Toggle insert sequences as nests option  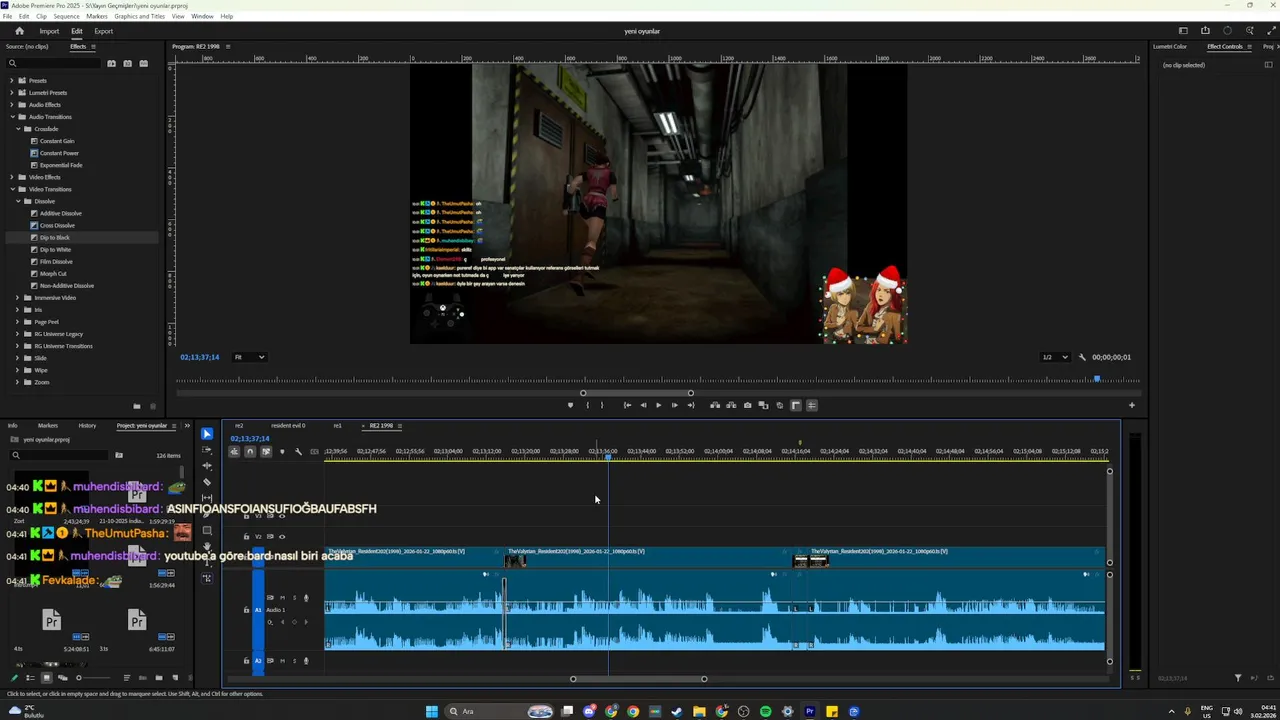(x=234, y=452)
